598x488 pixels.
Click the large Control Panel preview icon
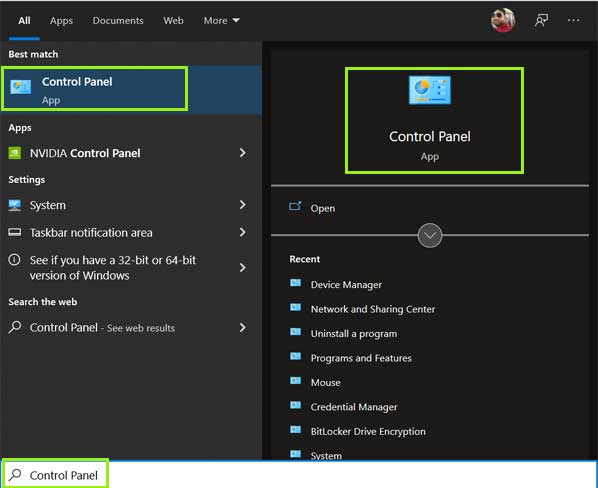click(430, 90)
